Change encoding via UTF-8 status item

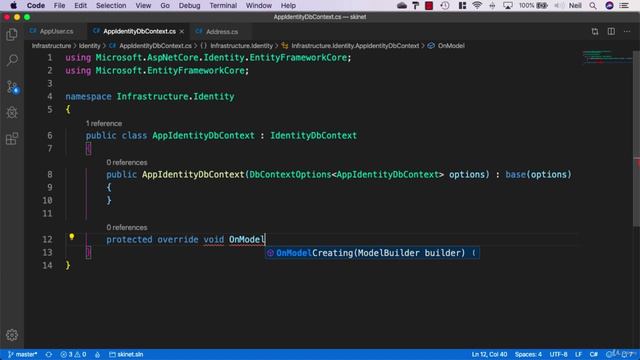click(558, 354)
